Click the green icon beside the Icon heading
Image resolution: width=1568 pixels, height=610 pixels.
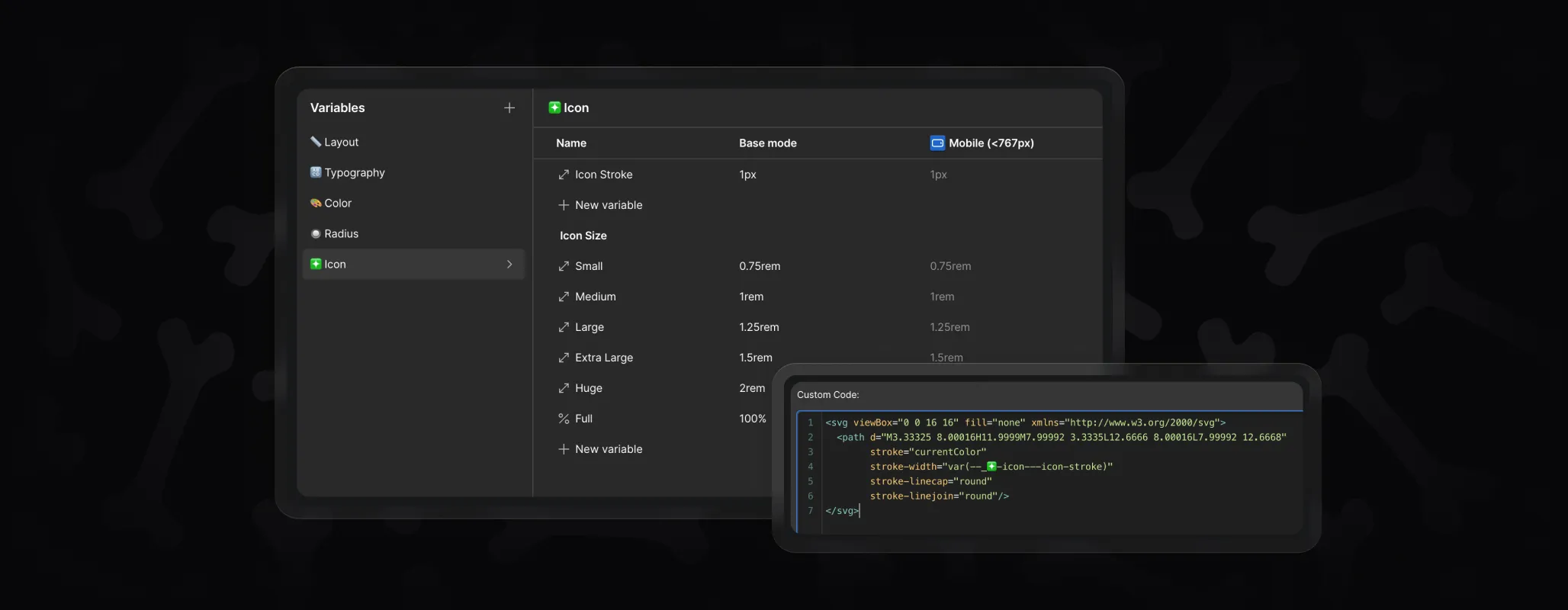(554, 108)
